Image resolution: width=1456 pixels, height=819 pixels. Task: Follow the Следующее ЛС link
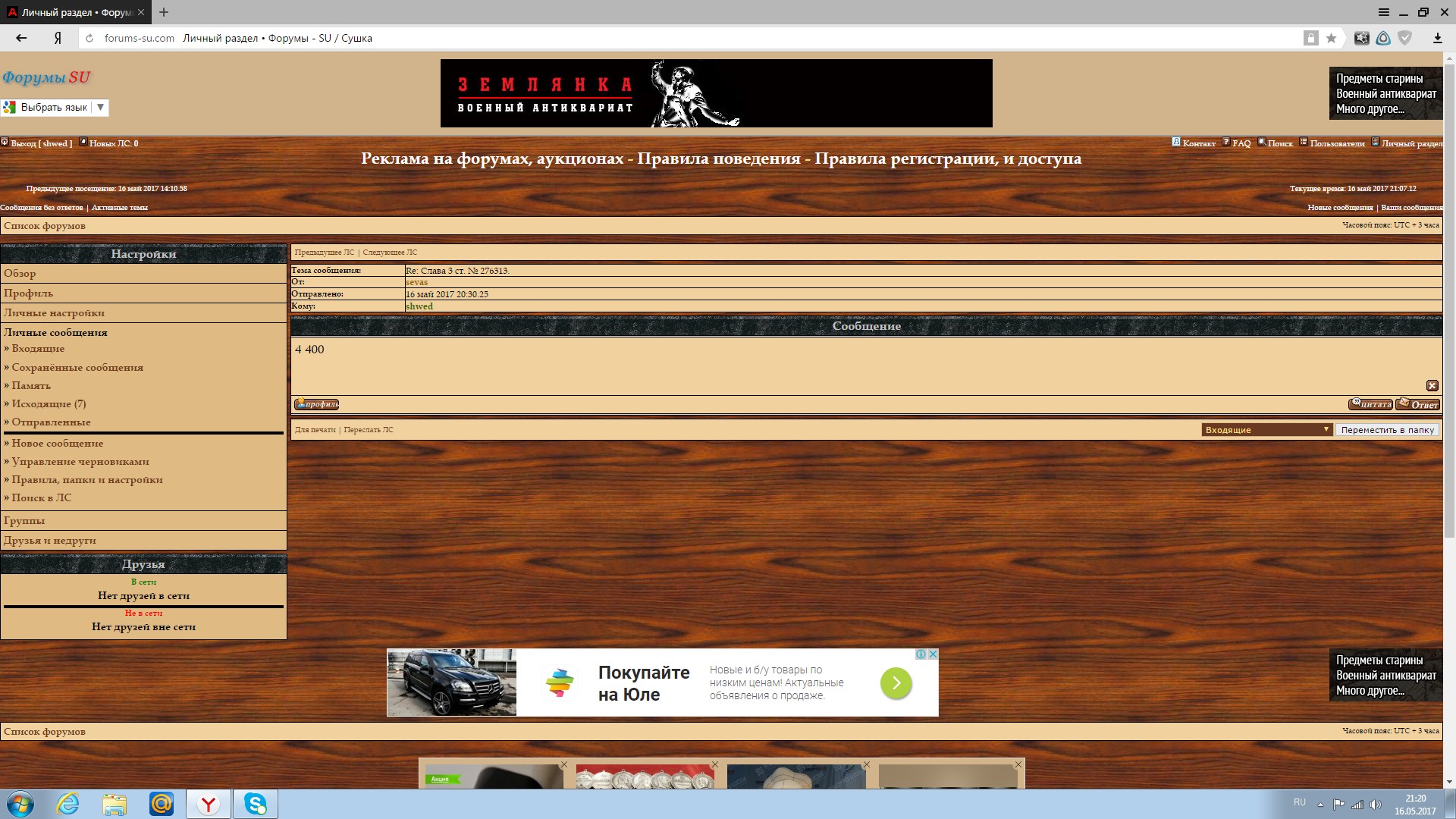coord(390,253)
